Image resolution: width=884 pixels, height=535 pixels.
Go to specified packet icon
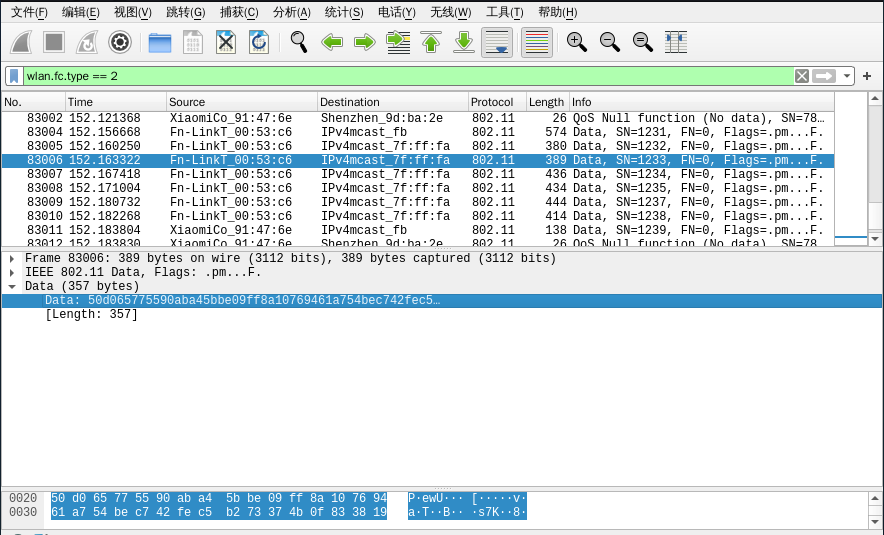pos(398,42)
